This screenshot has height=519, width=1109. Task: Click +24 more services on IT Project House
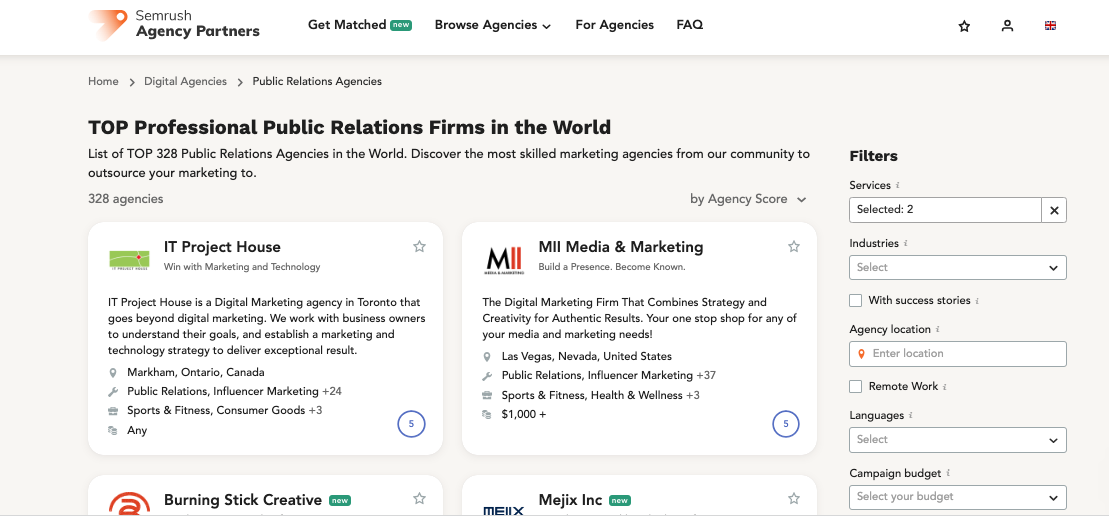[x=332, y=391]
